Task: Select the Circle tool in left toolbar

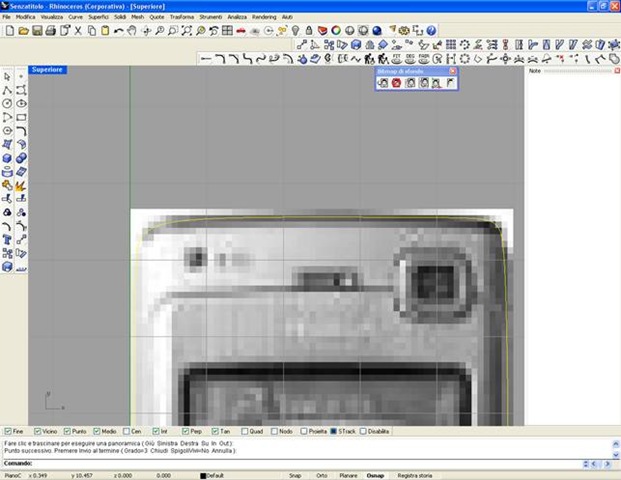Action: pos(8,103)
